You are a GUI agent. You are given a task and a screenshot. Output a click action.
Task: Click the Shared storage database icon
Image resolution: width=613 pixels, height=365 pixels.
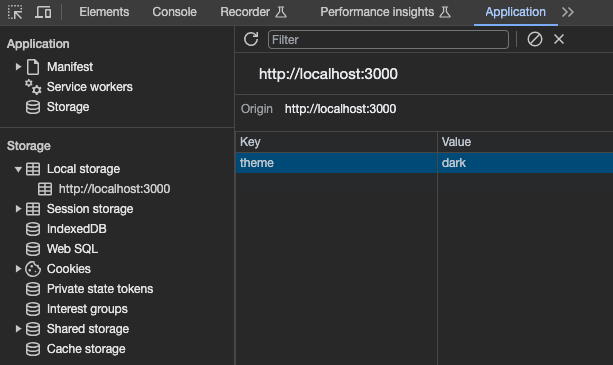coord(33,329)
